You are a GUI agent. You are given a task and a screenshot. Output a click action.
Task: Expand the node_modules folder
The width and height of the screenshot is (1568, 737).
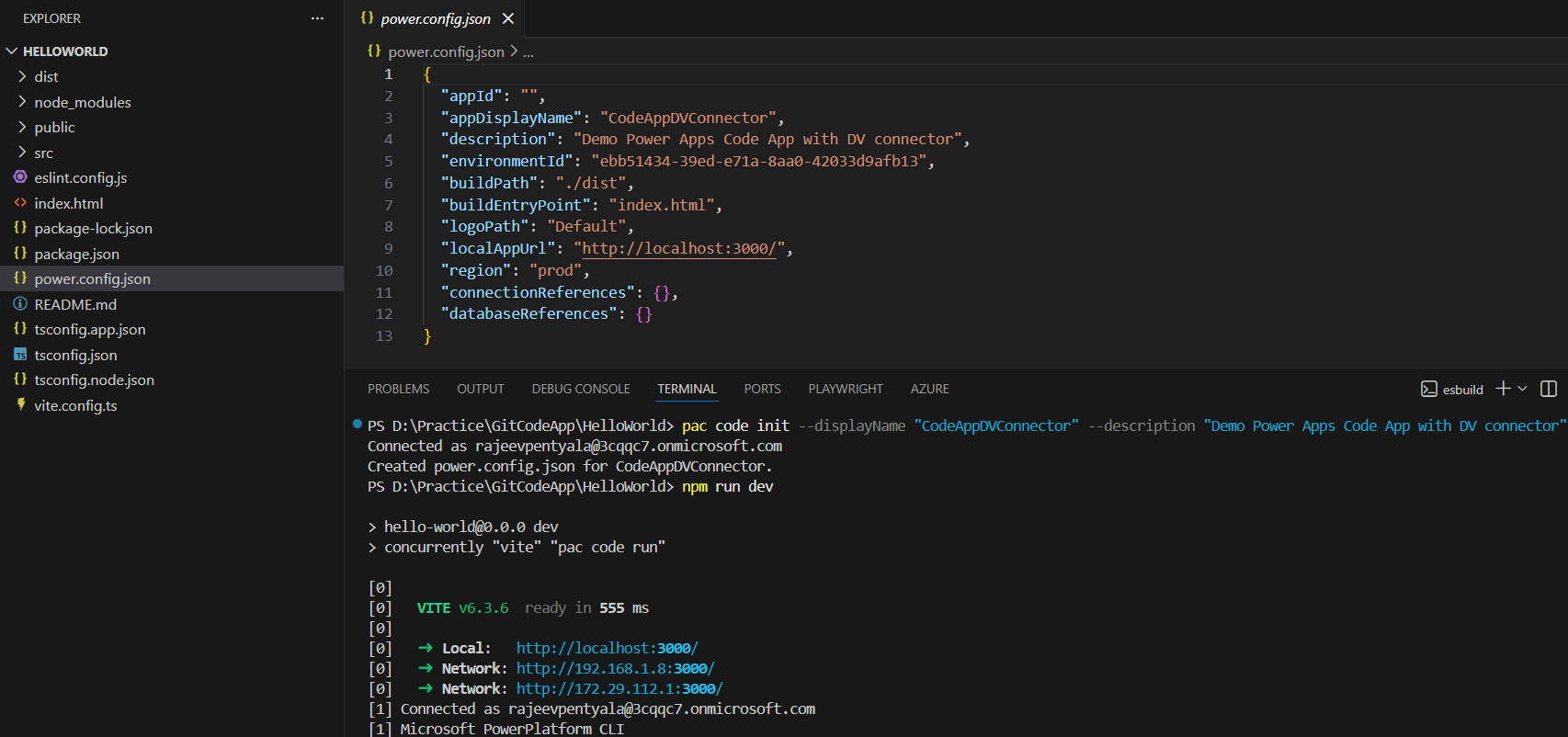82,102
